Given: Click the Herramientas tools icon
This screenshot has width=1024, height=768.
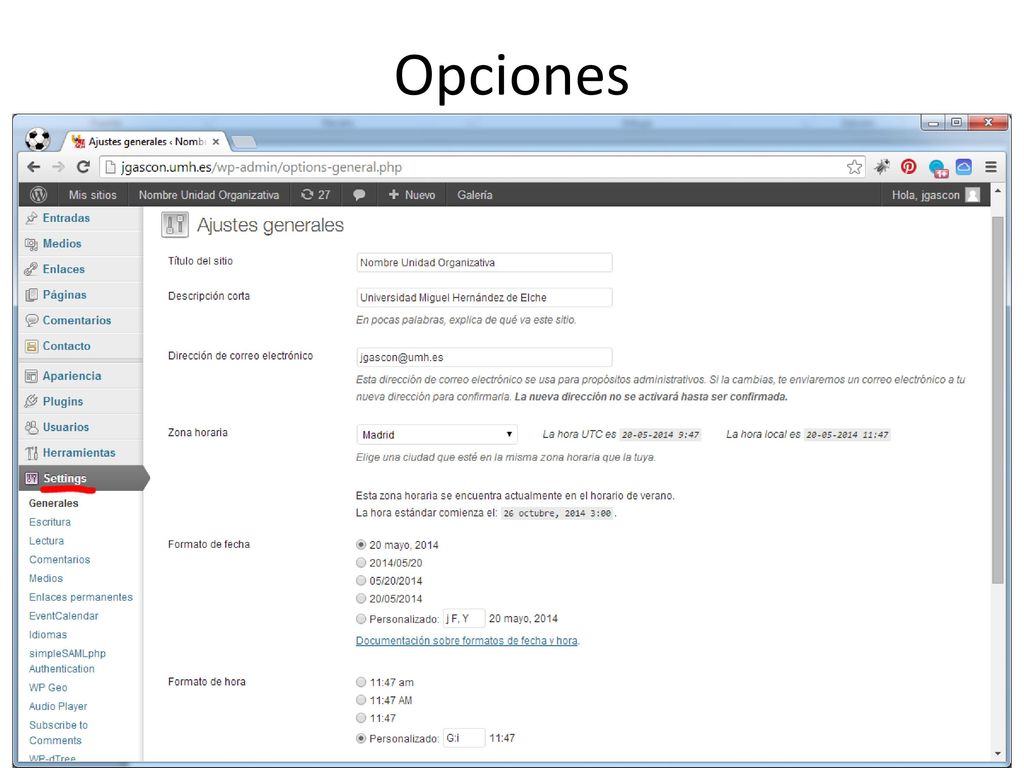Looking at the screenshot, I should point(31,453).
